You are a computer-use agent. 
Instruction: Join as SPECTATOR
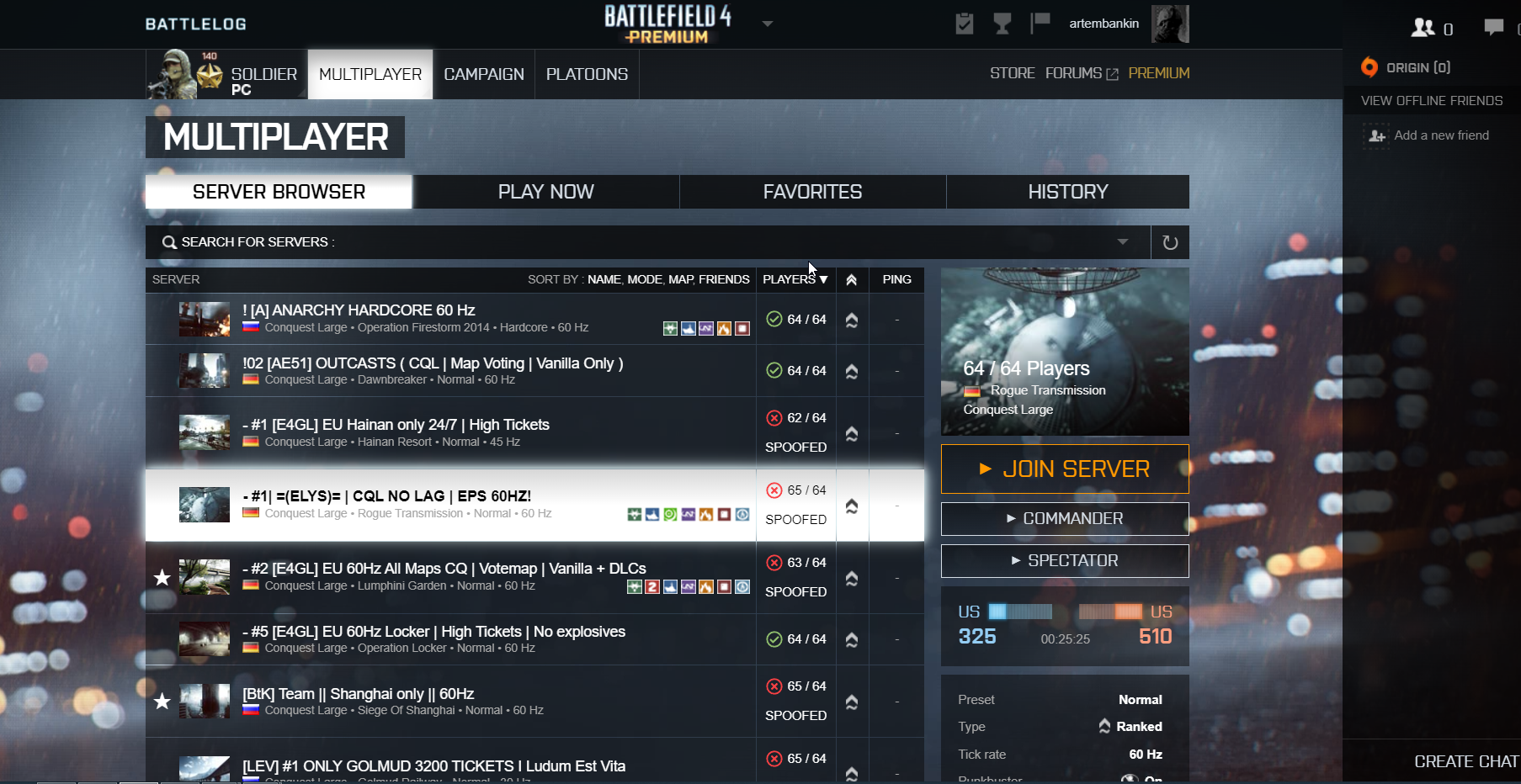tap(1065, 560)
